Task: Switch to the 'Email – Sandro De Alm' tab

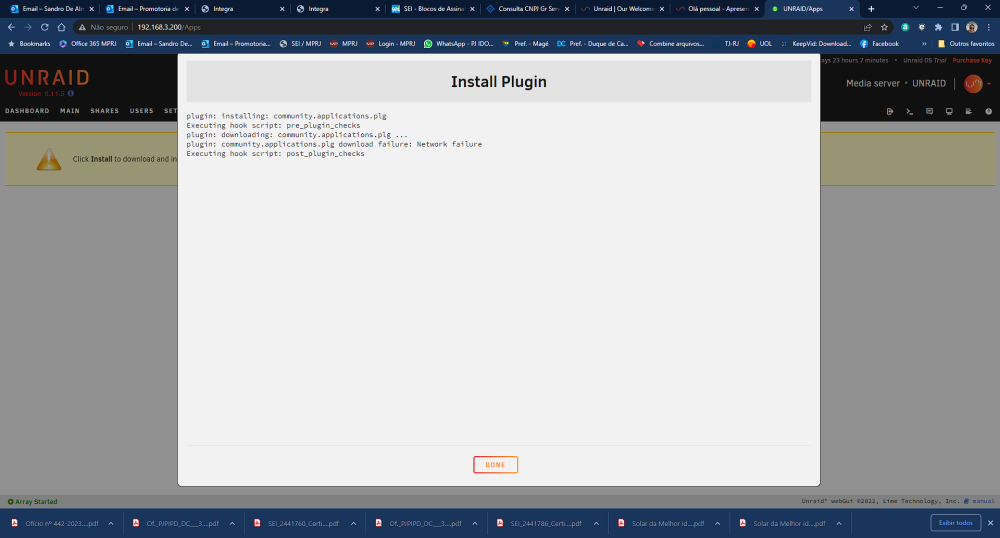Action: pos(52,9)
